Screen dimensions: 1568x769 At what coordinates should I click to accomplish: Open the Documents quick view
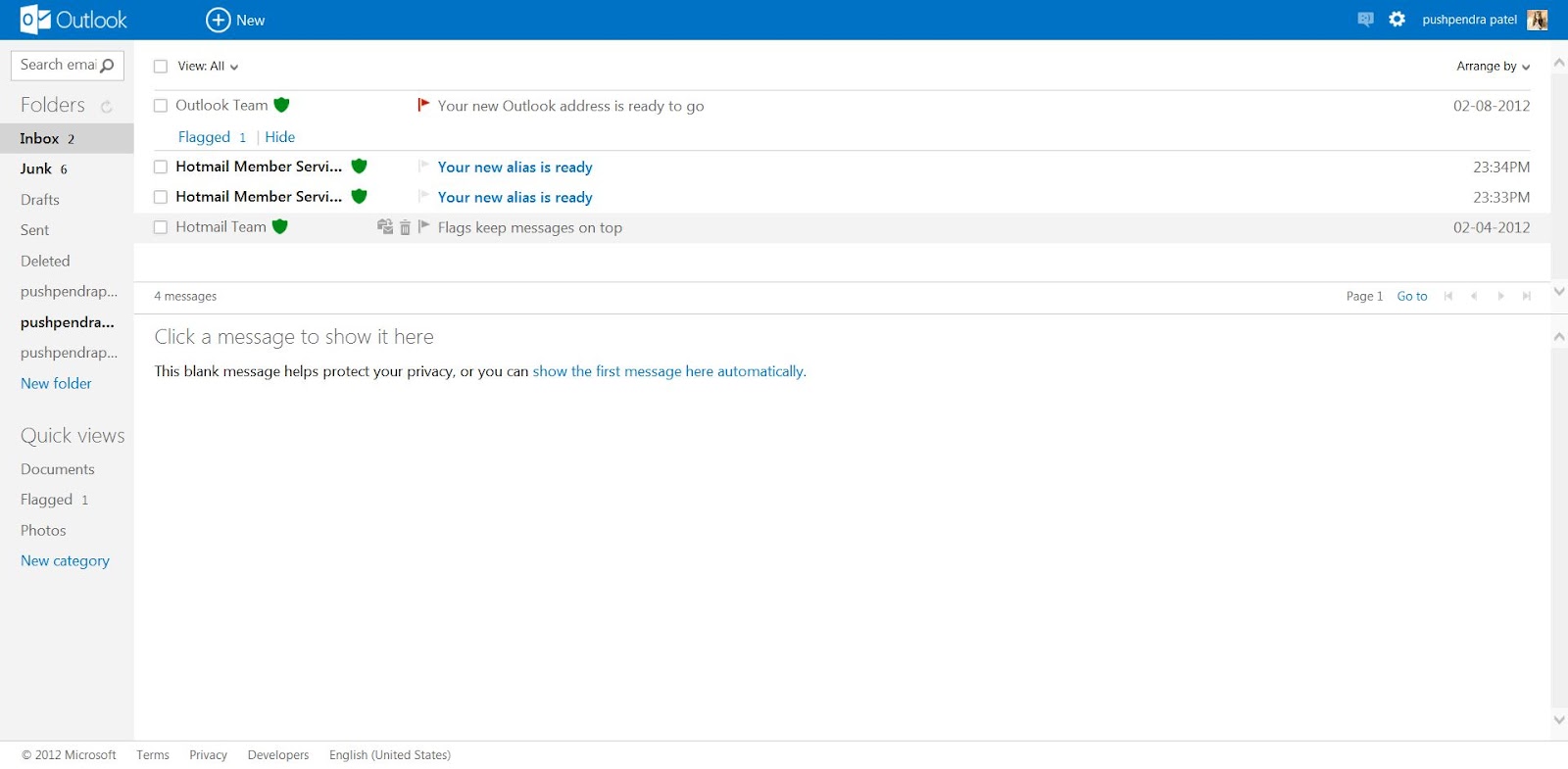point(57,469)
